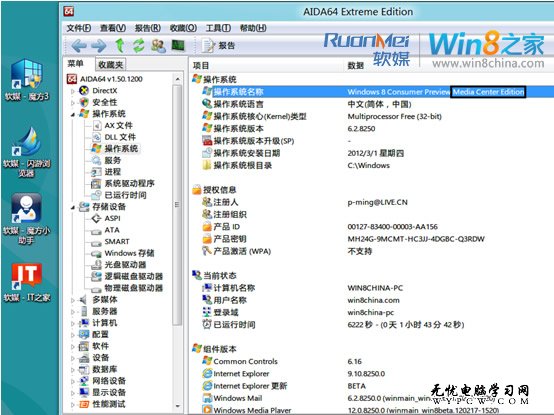Open the 查看(V) menu

point(113,28)
